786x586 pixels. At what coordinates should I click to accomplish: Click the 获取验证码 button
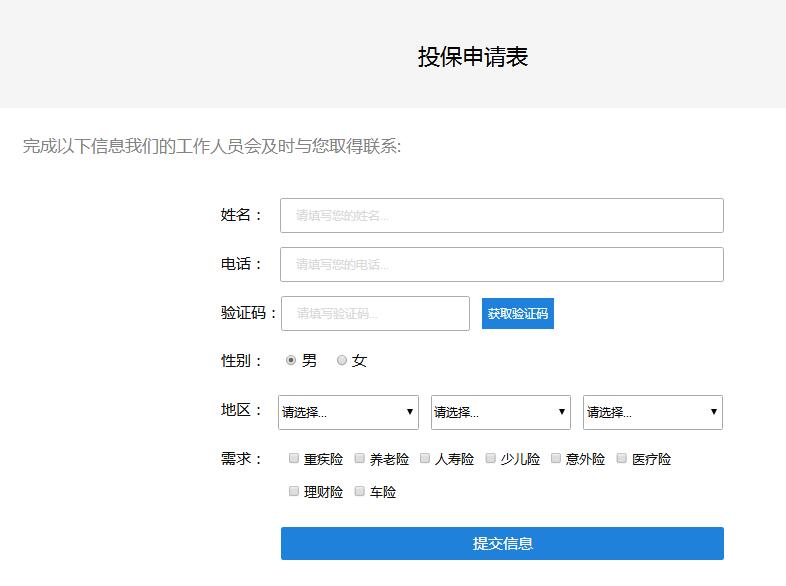click(518, 314)
